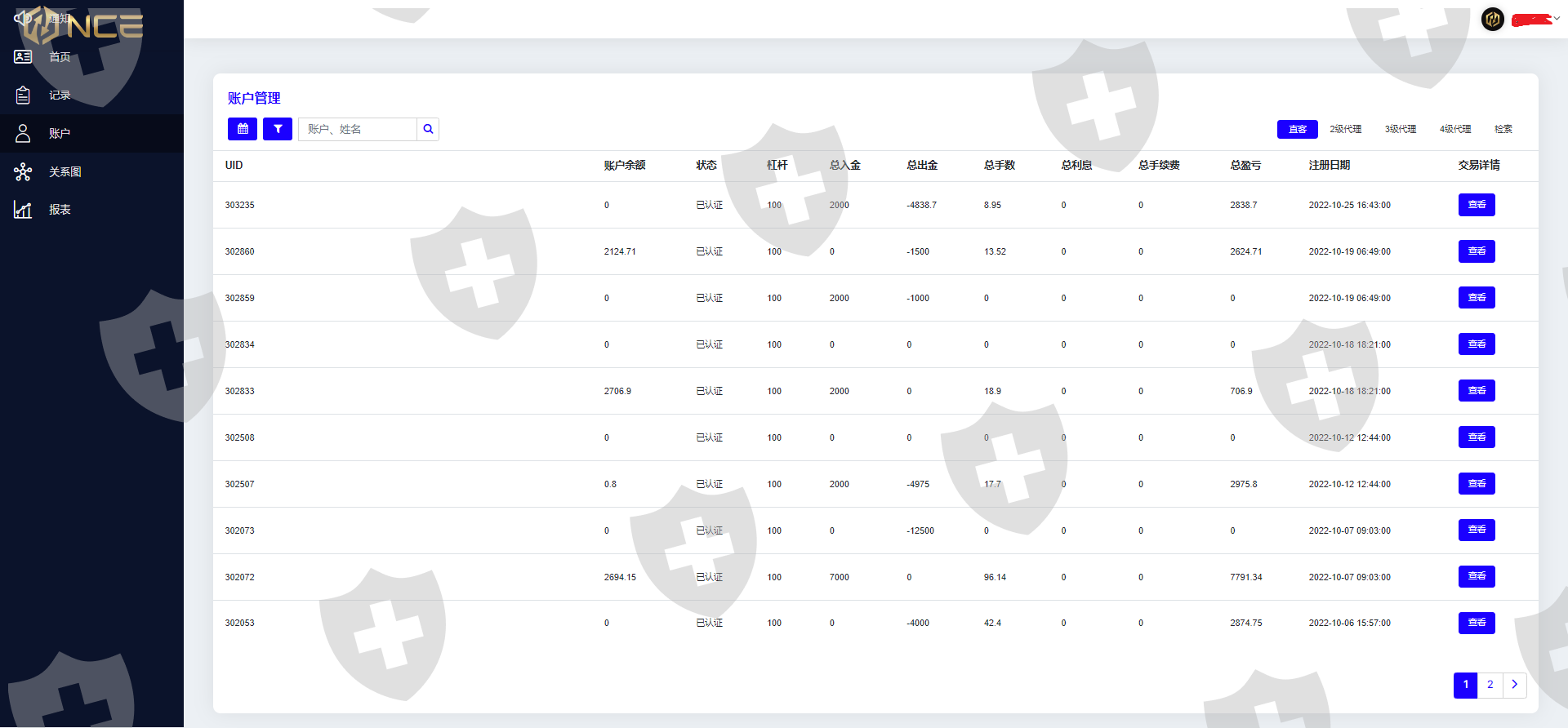This screenshot has height=728, width=1568.
Task: Open 记录 records clipboard icon
Action: [x=23, y=95]
